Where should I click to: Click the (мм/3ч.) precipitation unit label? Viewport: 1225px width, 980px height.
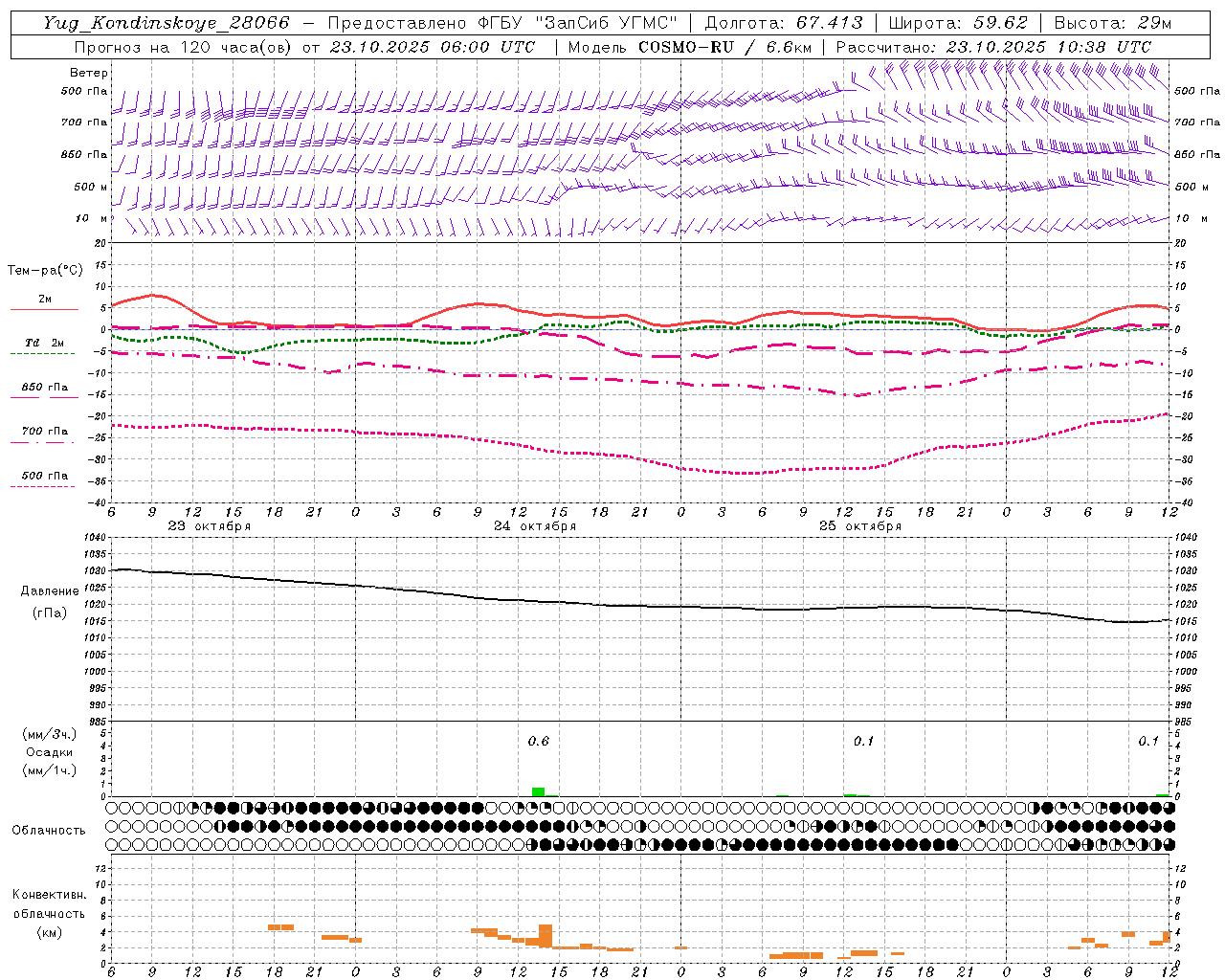pyautogui.click(x=49, y=735)
